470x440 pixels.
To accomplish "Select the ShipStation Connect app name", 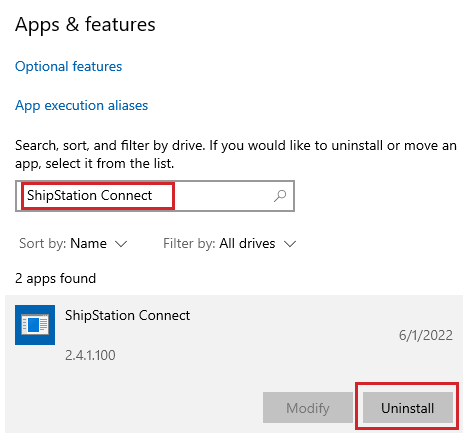I will pos(127,315).
